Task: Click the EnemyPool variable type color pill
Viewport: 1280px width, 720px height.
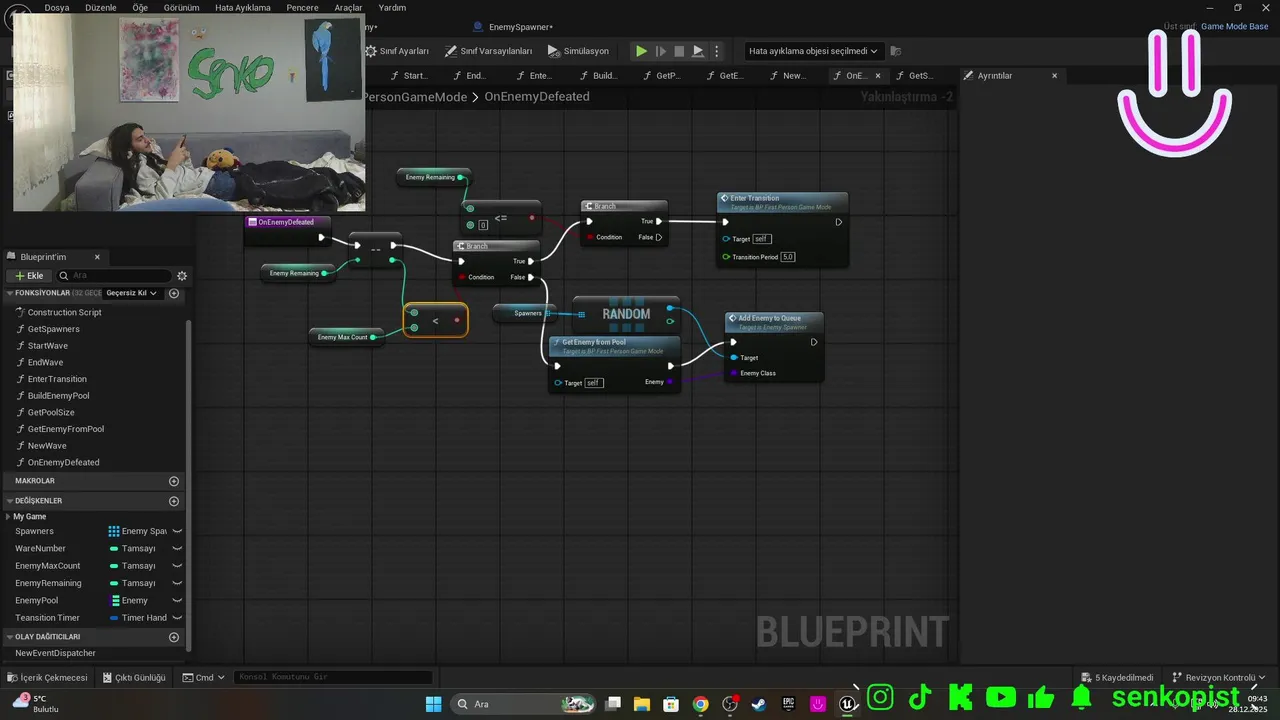Action: pos(115,600)
